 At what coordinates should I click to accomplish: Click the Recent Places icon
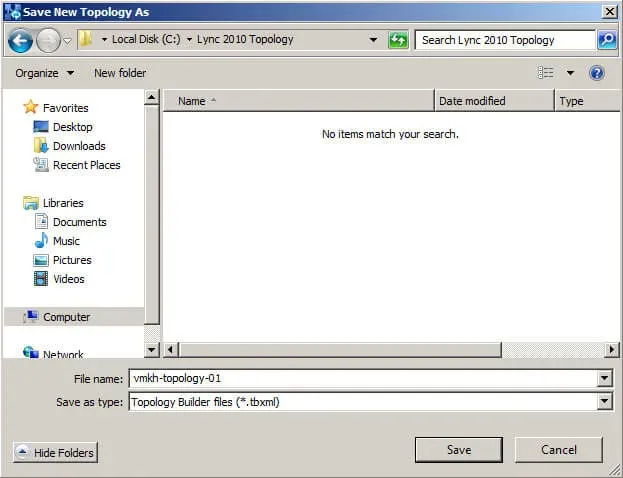(x=41, y=164)
